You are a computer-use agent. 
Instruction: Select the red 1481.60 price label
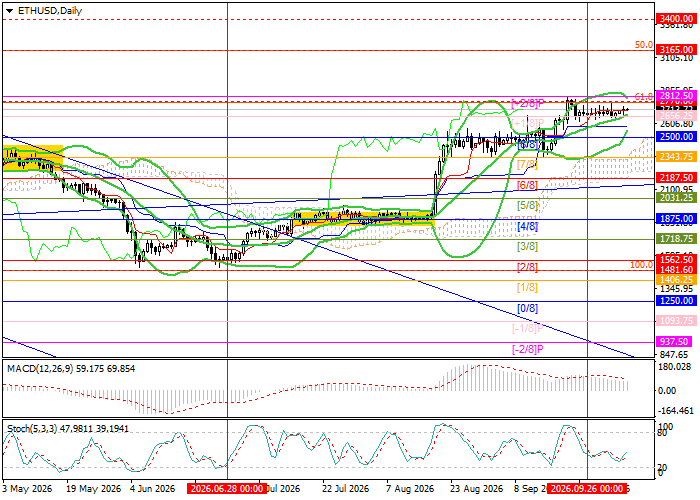click(676, 270)
